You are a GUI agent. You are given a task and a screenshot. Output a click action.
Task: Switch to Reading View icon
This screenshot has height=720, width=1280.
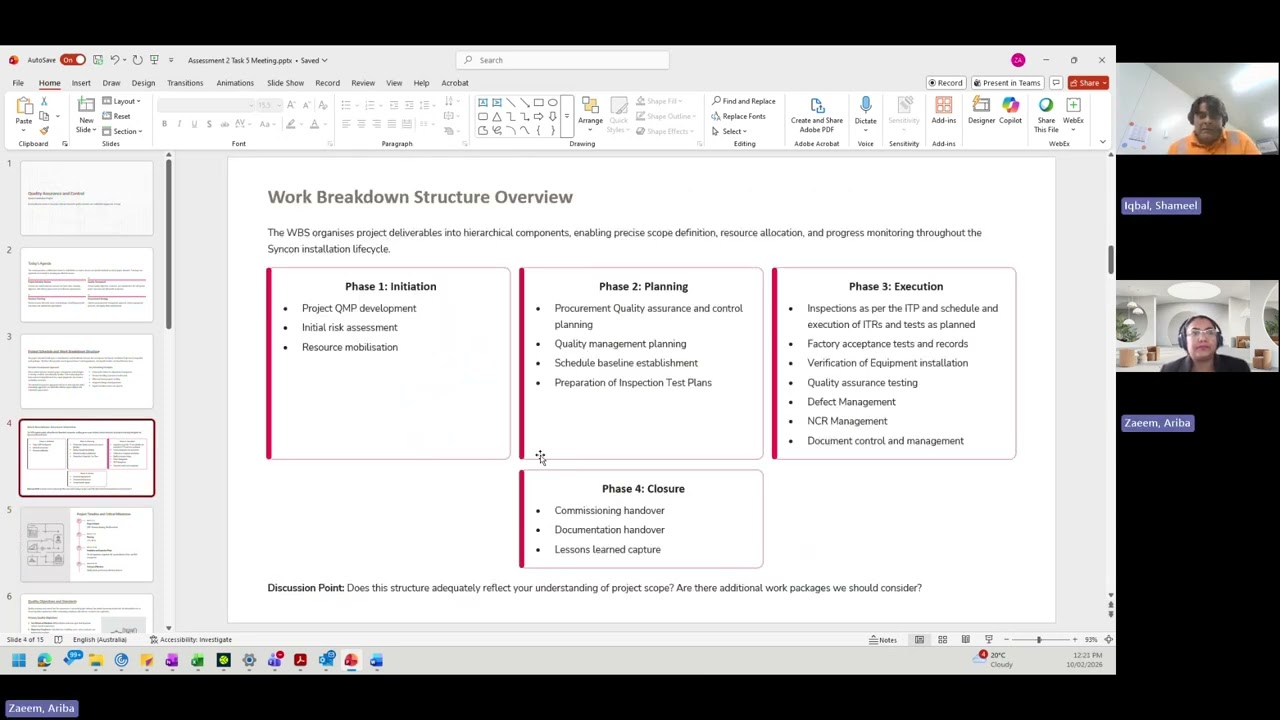[x=965, y=640]
